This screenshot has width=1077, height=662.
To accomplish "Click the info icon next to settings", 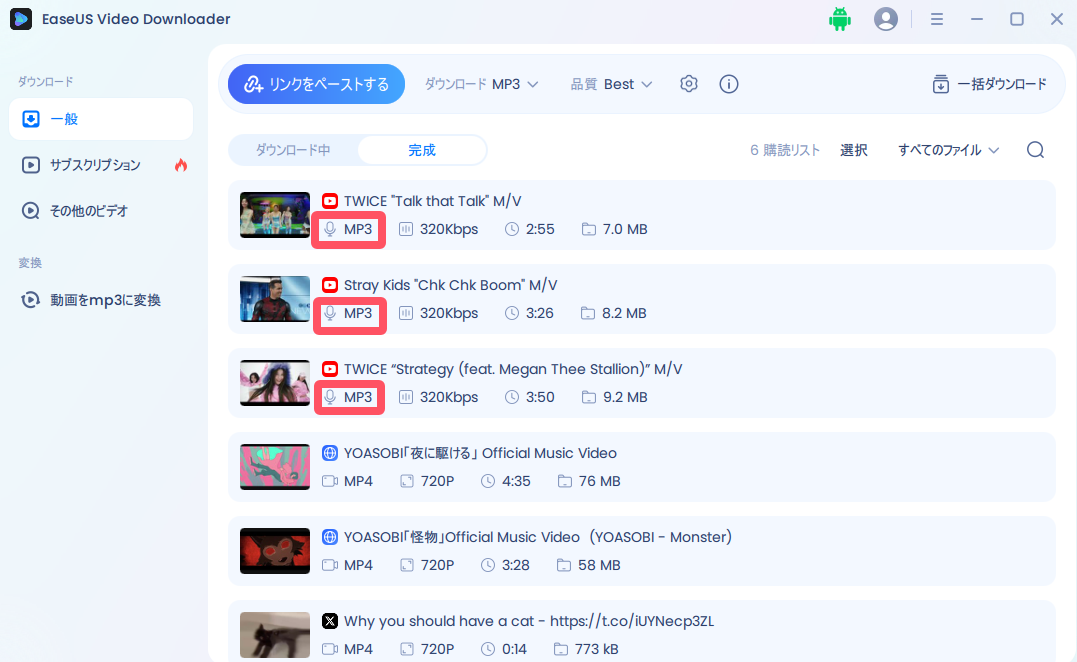I will click(728, 84).
